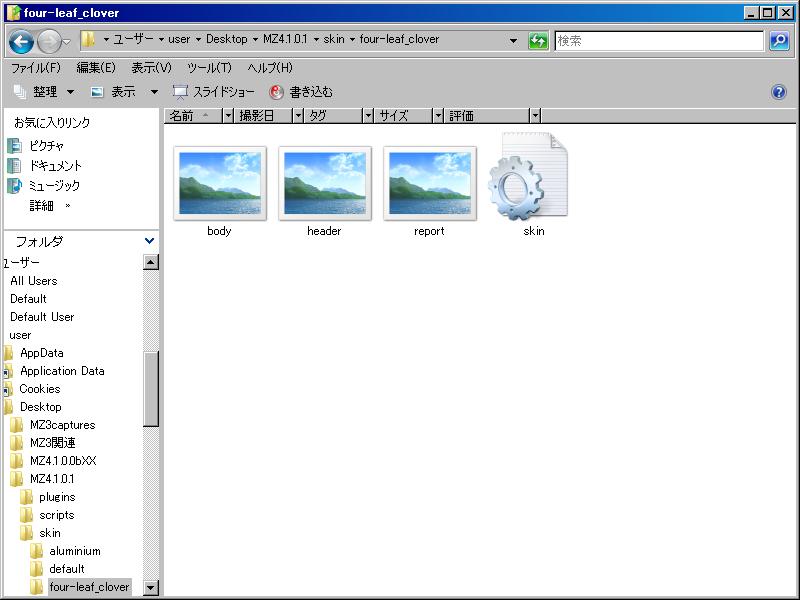This screenshot has width=800, height=600.
Task: Open the 表示 views dropdown in toolbar
Action: click(123, 92)
